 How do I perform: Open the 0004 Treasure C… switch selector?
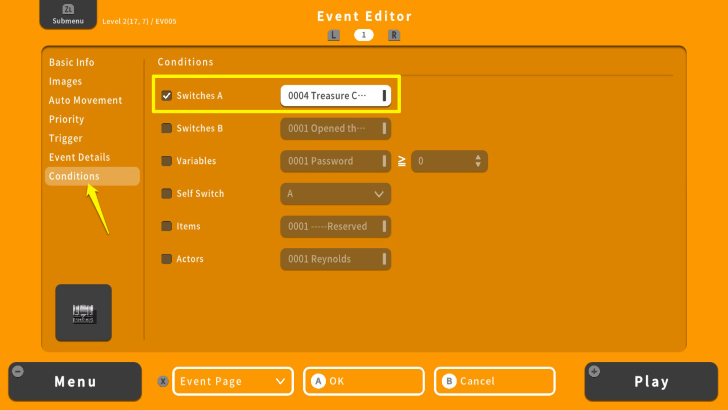[x=336, y=96]
